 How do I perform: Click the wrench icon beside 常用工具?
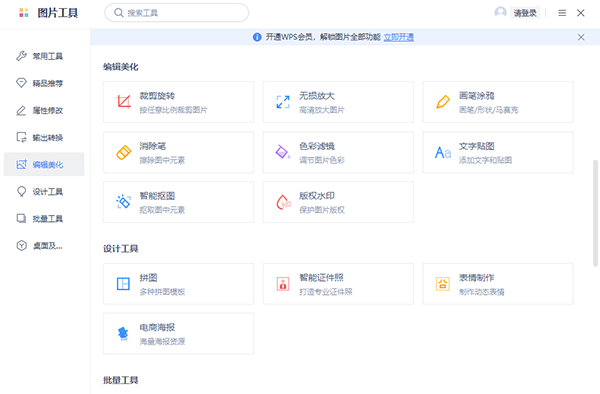click(21, 56)
